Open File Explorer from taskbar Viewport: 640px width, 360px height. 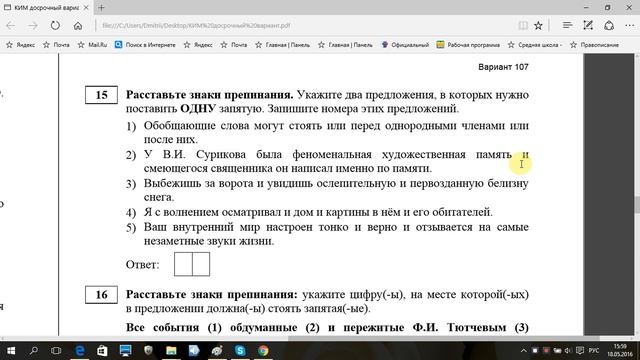click(171, 351)
